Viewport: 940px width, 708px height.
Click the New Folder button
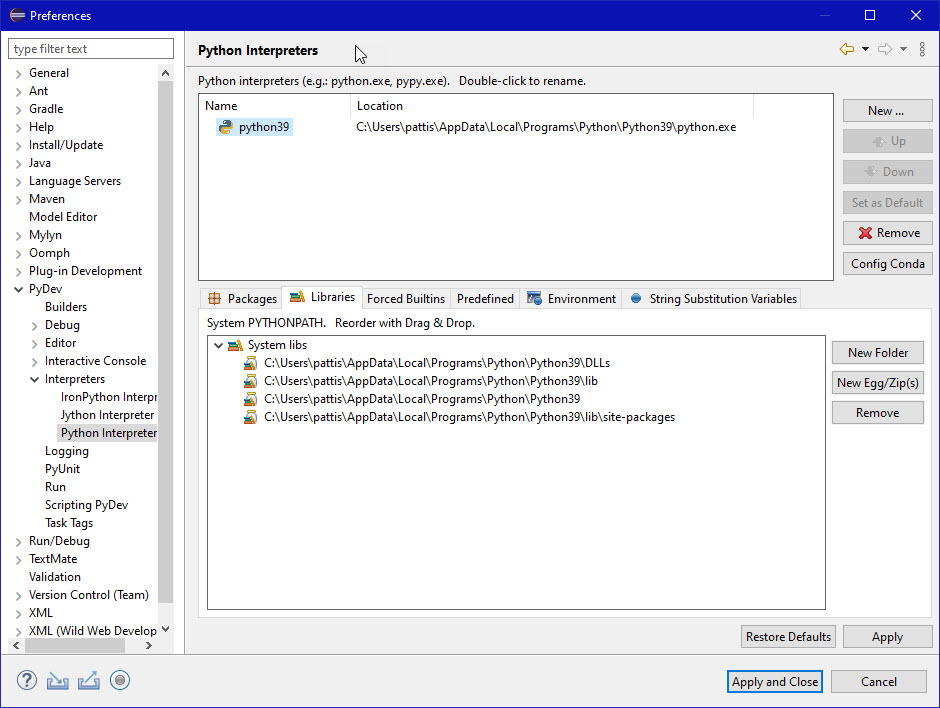(877, 352)
